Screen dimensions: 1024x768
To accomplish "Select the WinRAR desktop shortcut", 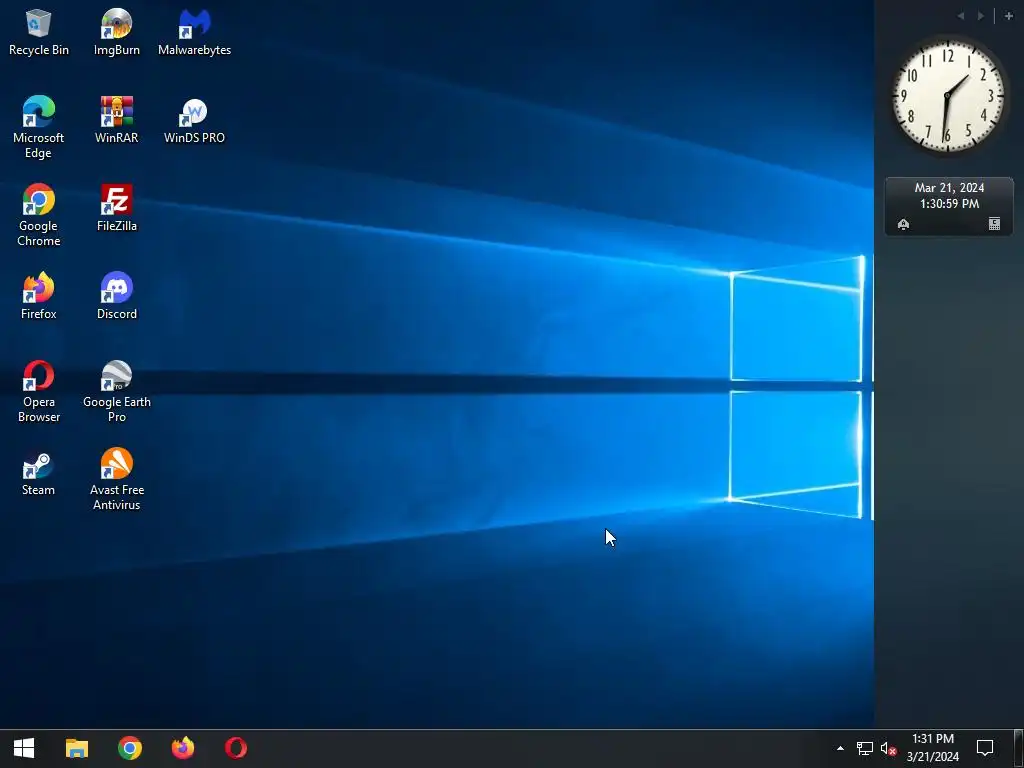I will (116, 120).
